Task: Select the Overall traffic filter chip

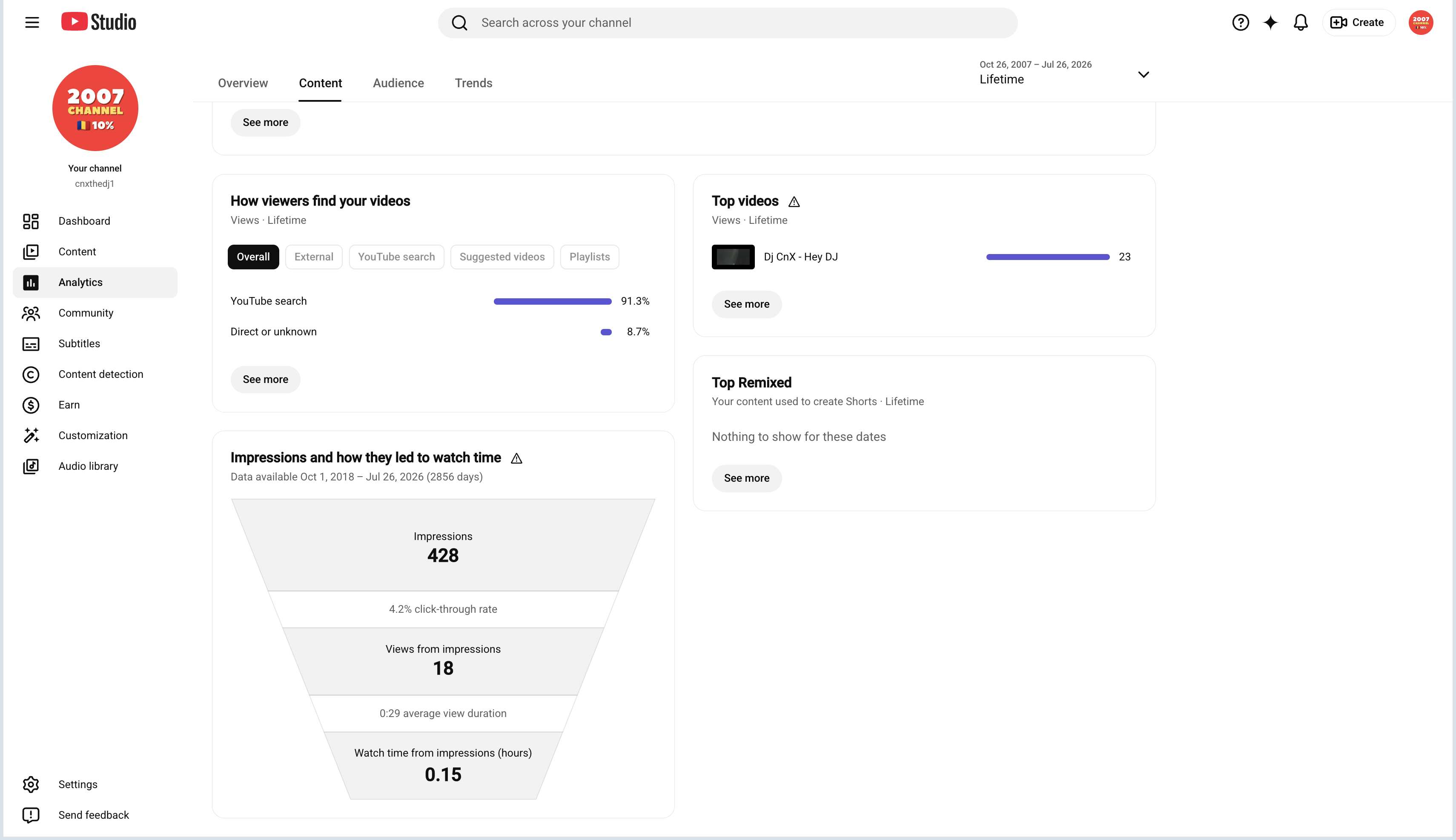Action: (x=253, y=257)
